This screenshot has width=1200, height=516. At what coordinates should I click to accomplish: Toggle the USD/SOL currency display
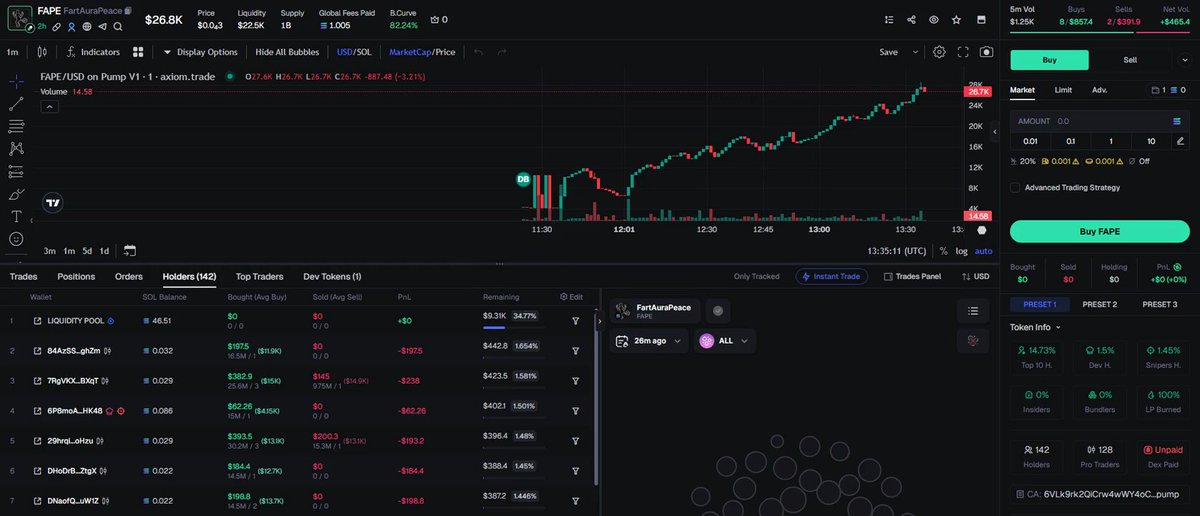pos(354,52)
